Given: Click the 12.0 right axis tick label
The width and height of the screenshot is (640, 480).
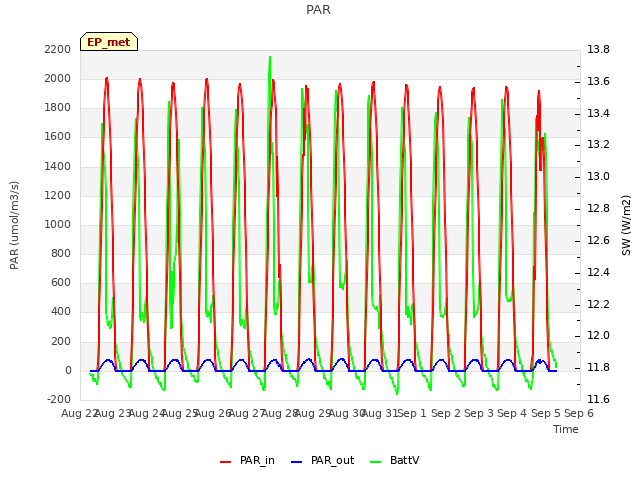Looking at the screenshot, I should coord(598,336).
